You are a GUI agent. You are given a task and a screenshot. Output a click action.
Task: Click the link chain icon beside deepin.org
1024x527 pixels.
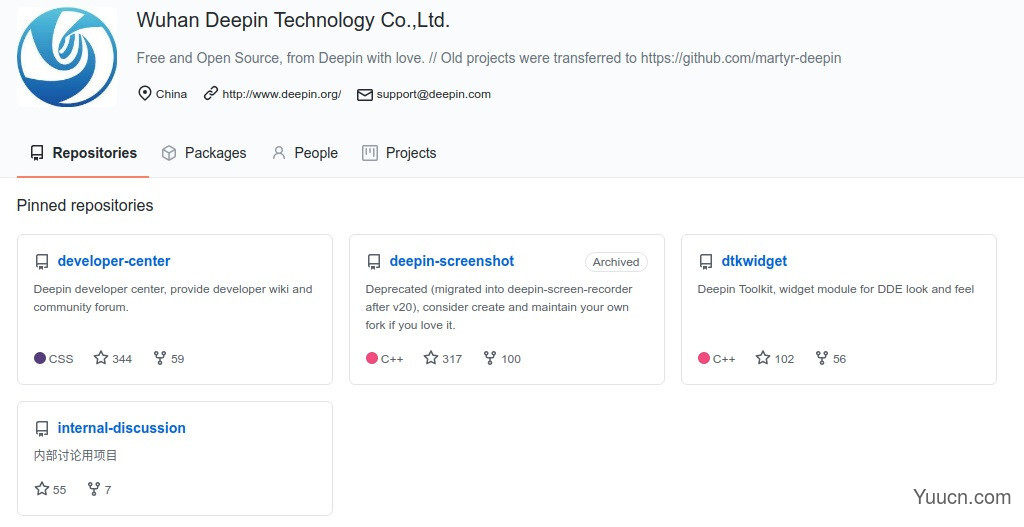pyautogui.click(x=210, y=93)
